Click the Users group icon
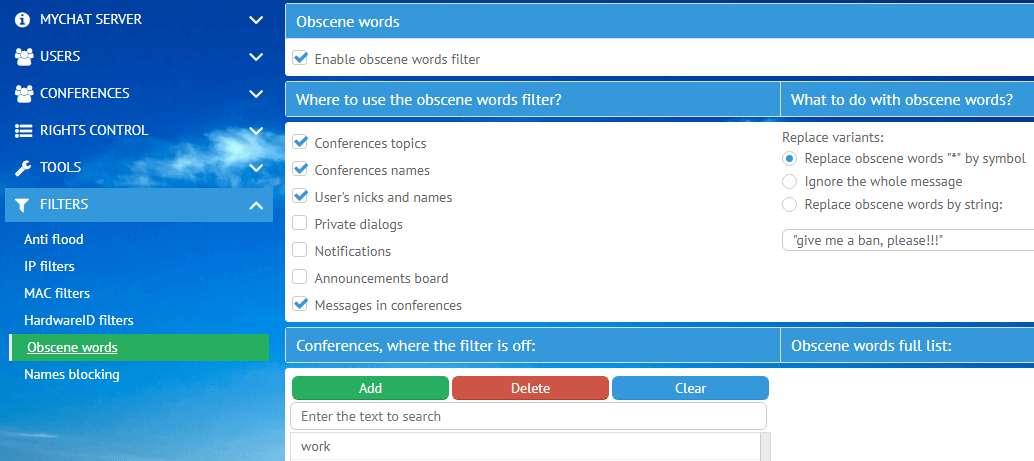This screenshot has width=1034, height=461. [23, 56]
